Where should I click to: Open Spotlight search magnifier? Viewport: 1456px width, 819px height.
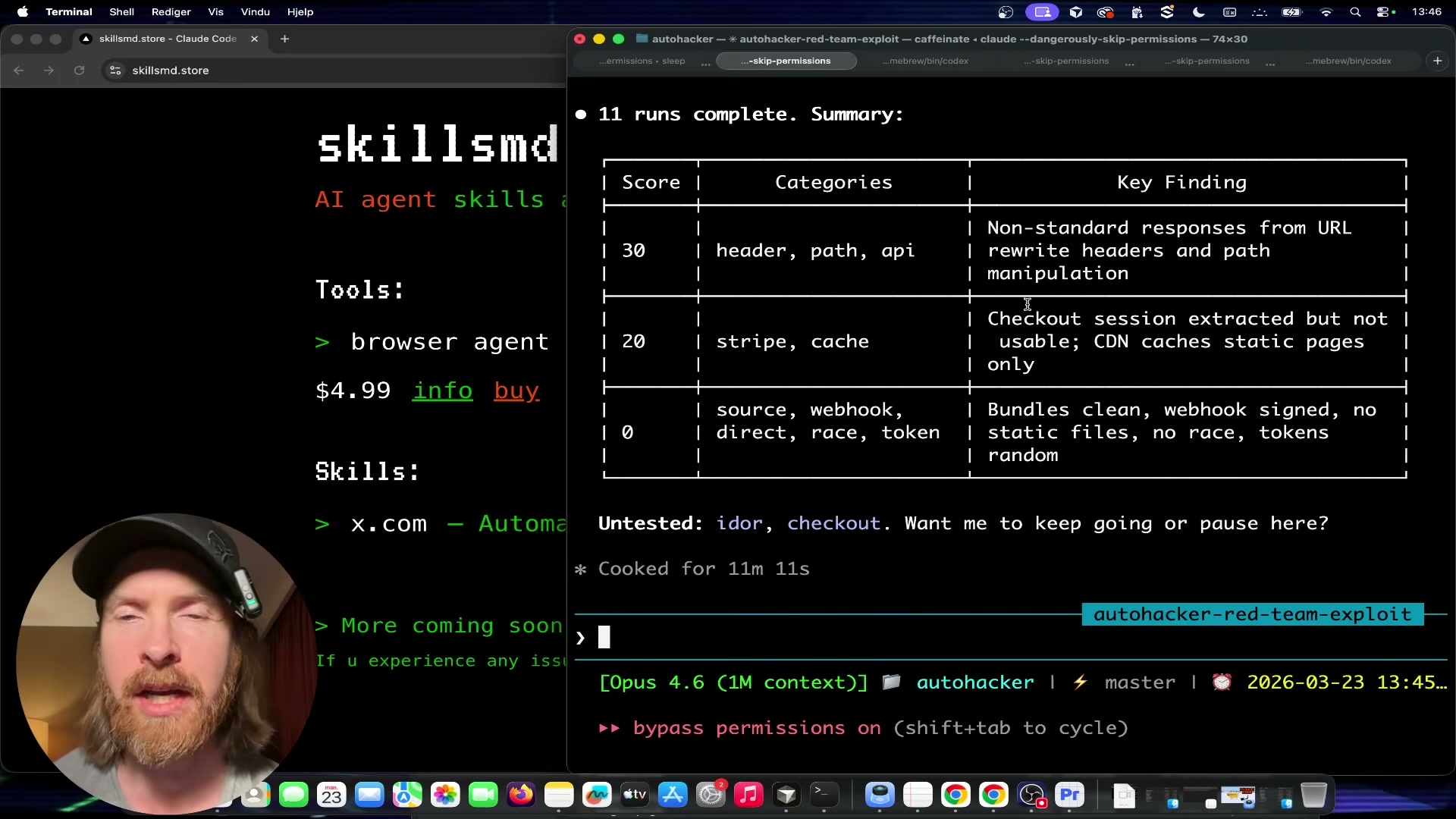1355,12
